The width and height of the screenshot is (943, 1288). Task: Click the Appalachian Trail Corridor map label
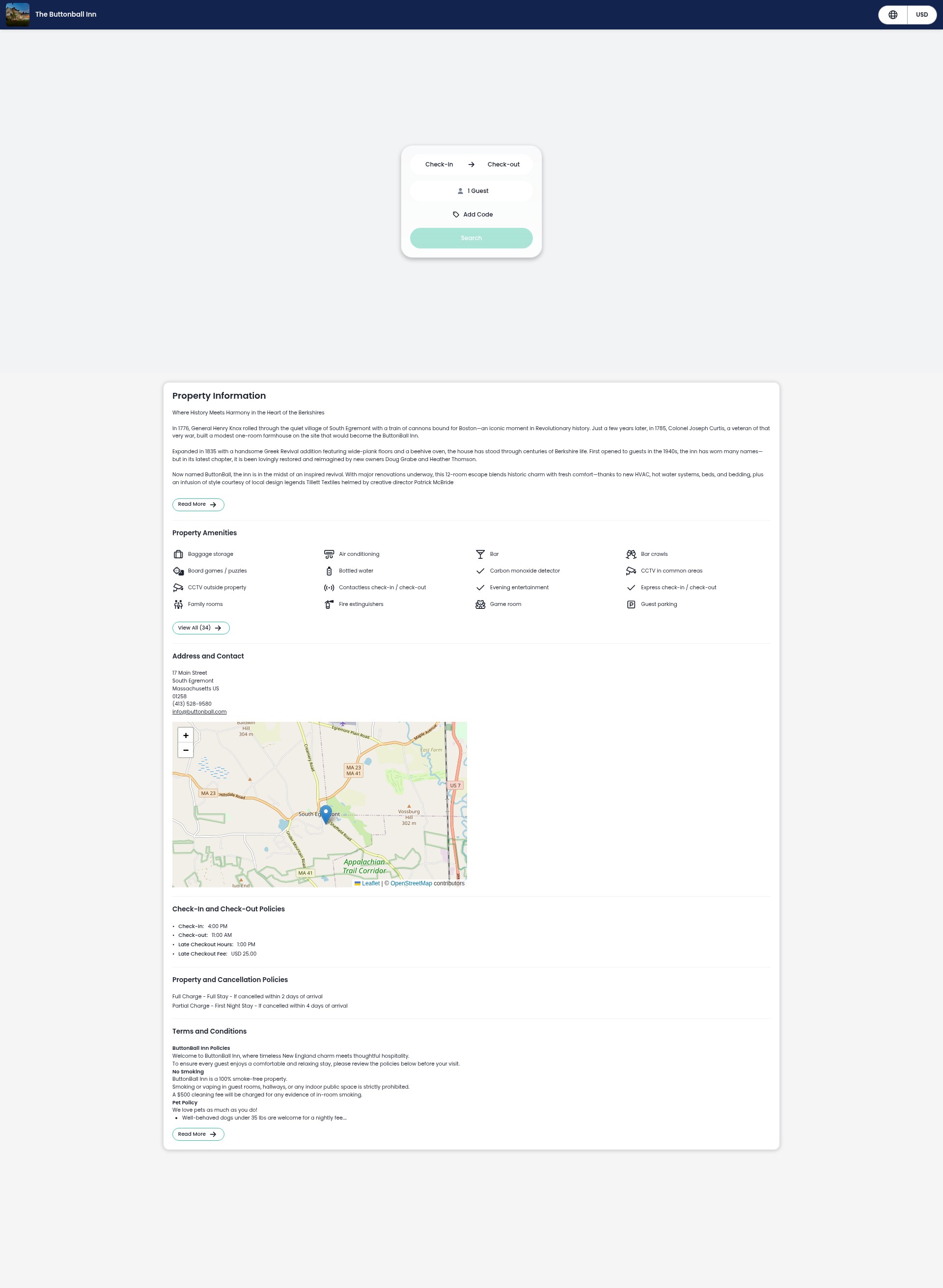[x=364, y=866]
